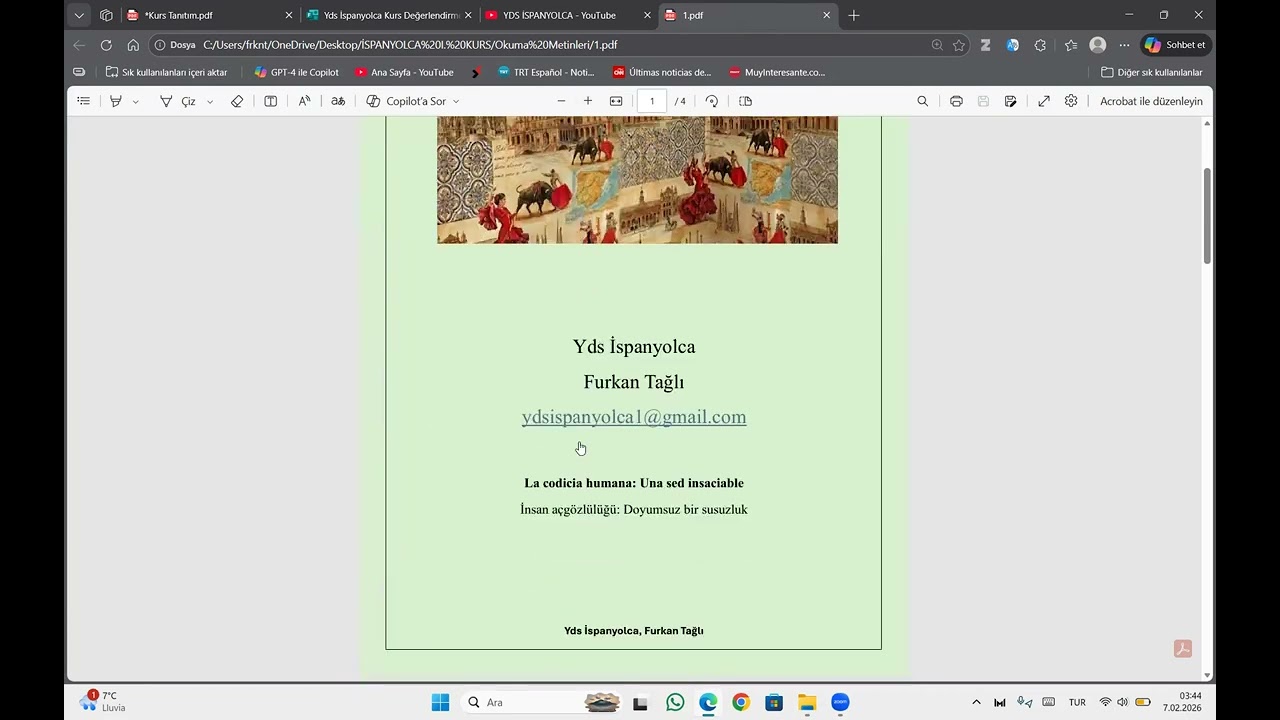Switch to the Kurs Tanıtım.pdf tab
Viewport: 1280px width, 720px height.
[x=210, y=15]
